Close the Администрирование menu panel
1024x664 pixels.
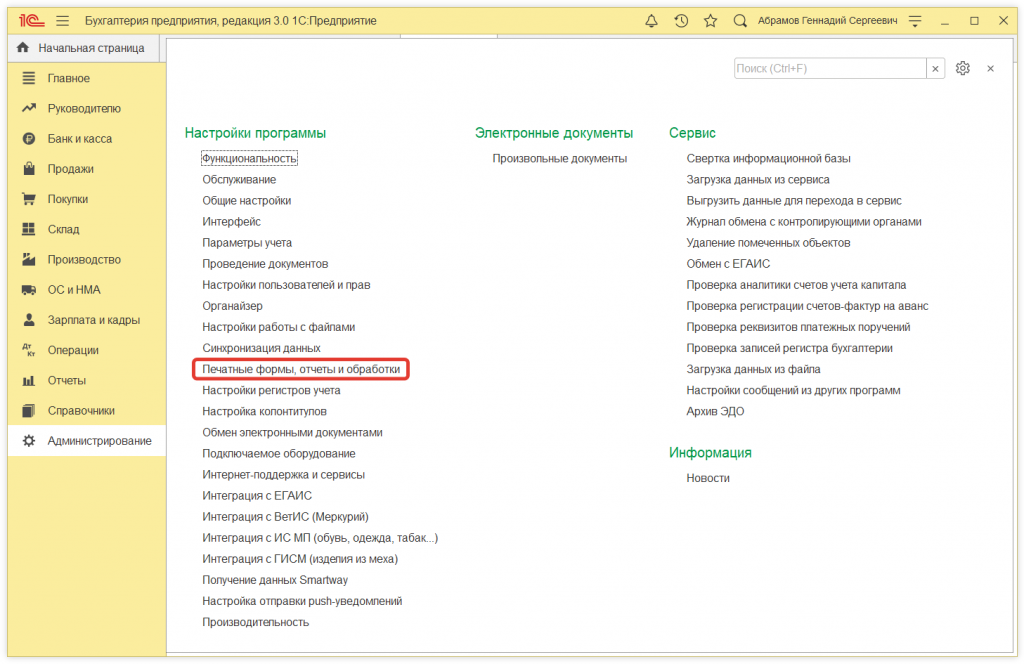click(x=990, y=68)
